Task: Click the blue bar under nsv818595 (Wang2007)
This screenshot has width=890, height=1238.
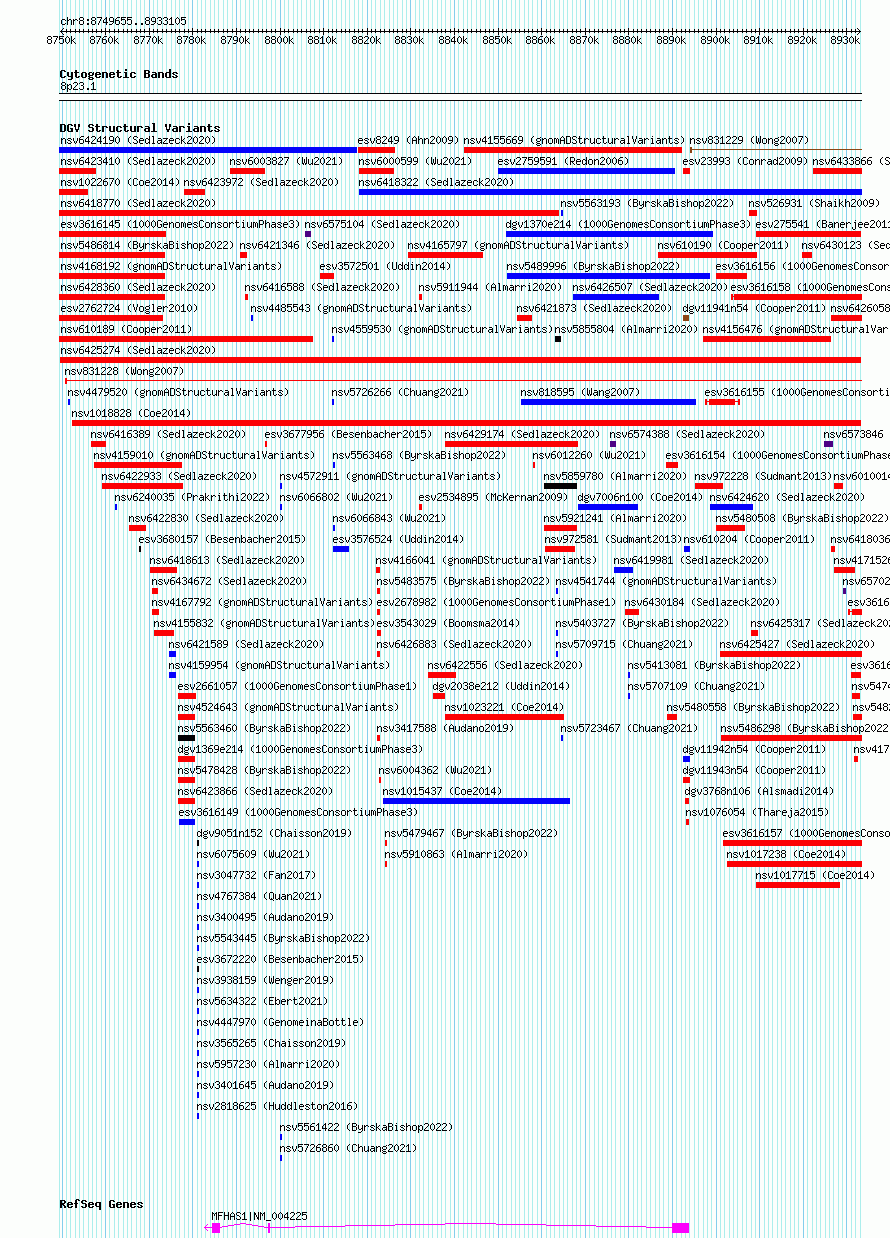Action: [608, 402]
